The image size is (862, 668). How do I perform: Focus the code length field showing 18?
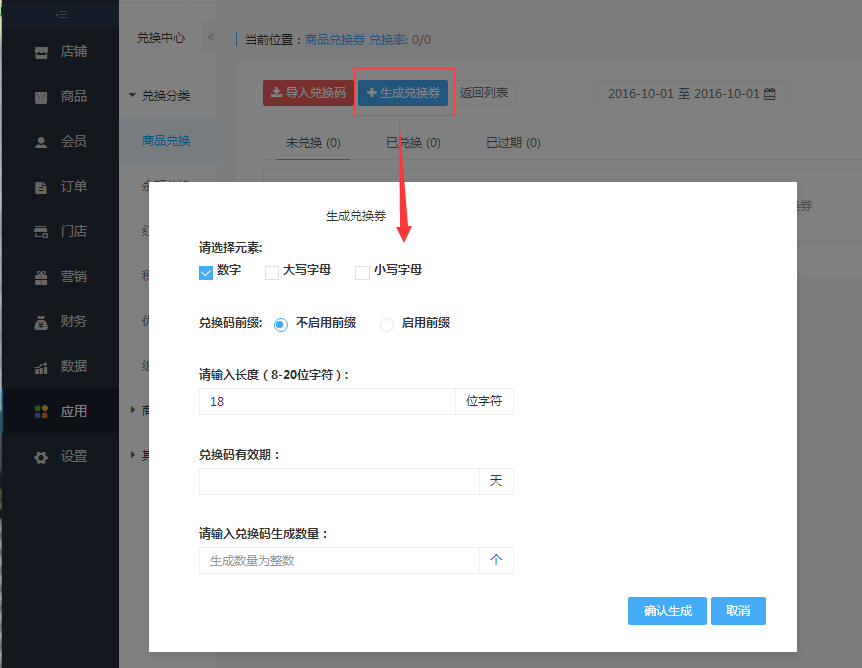(328, 401)
